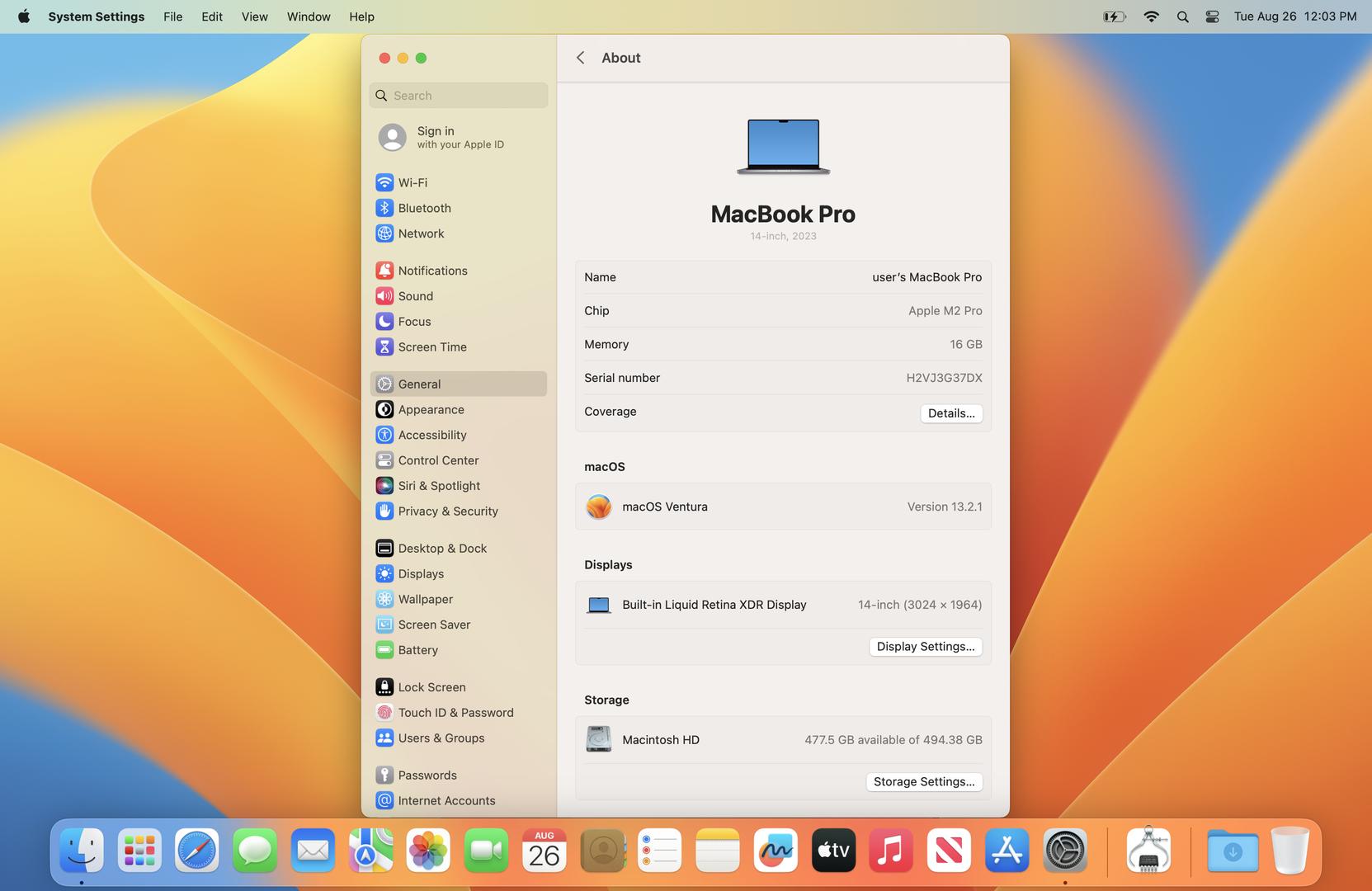Viewport: 1372px width, 891px height.
Task: Open the File menu
Action: (x=173, y=16)
